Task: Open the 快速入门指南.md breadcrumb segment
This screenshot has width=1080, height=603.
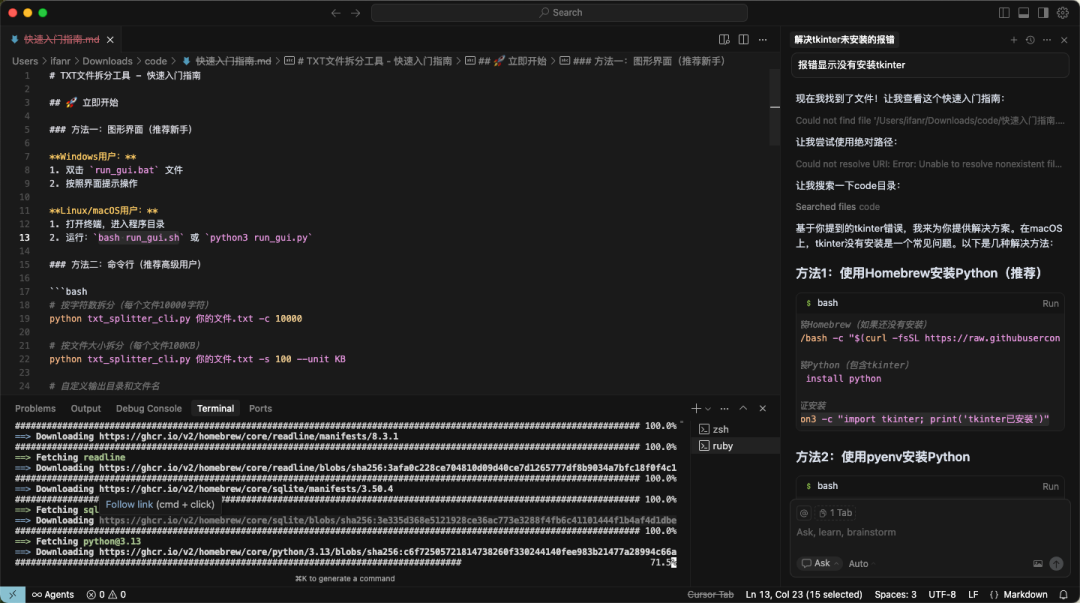Action: [227, 61]
